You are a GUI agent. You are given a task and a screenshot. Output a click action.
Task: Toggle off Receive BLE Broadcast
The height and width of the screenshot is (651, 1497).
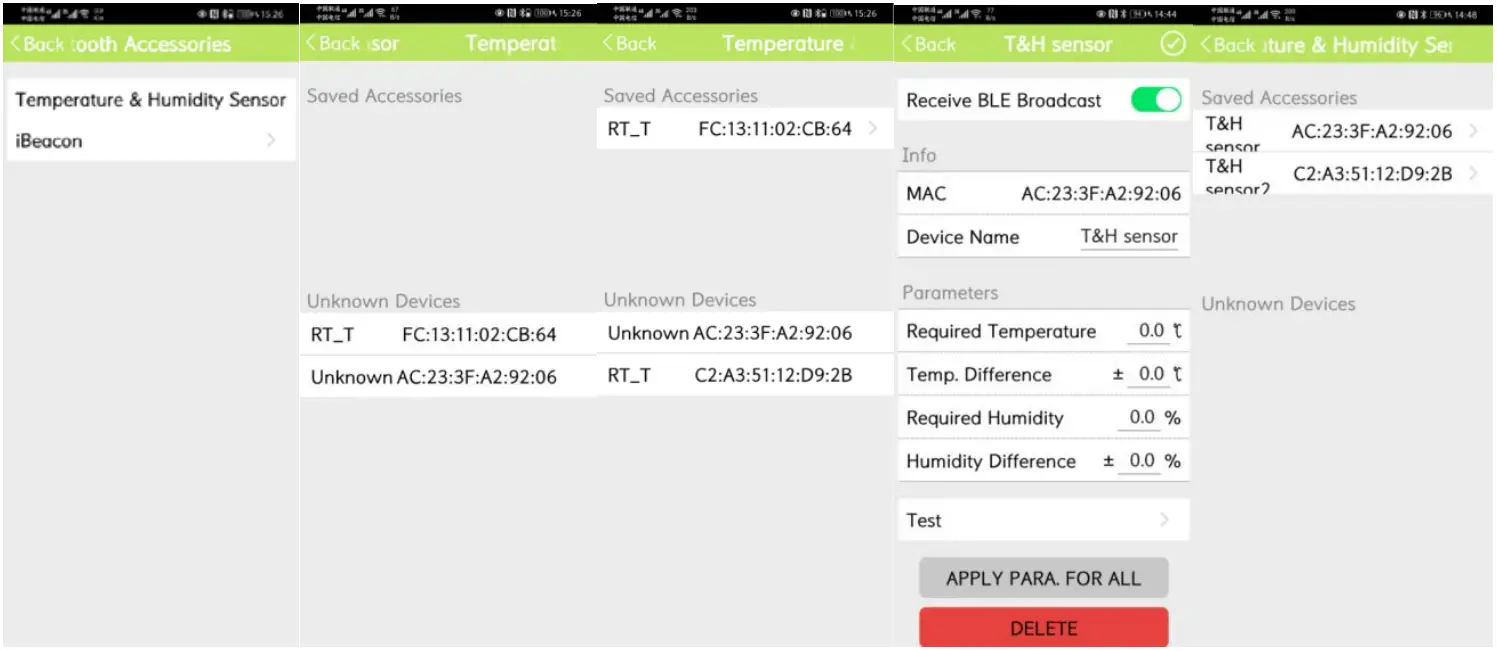[x=1156, y=100]
